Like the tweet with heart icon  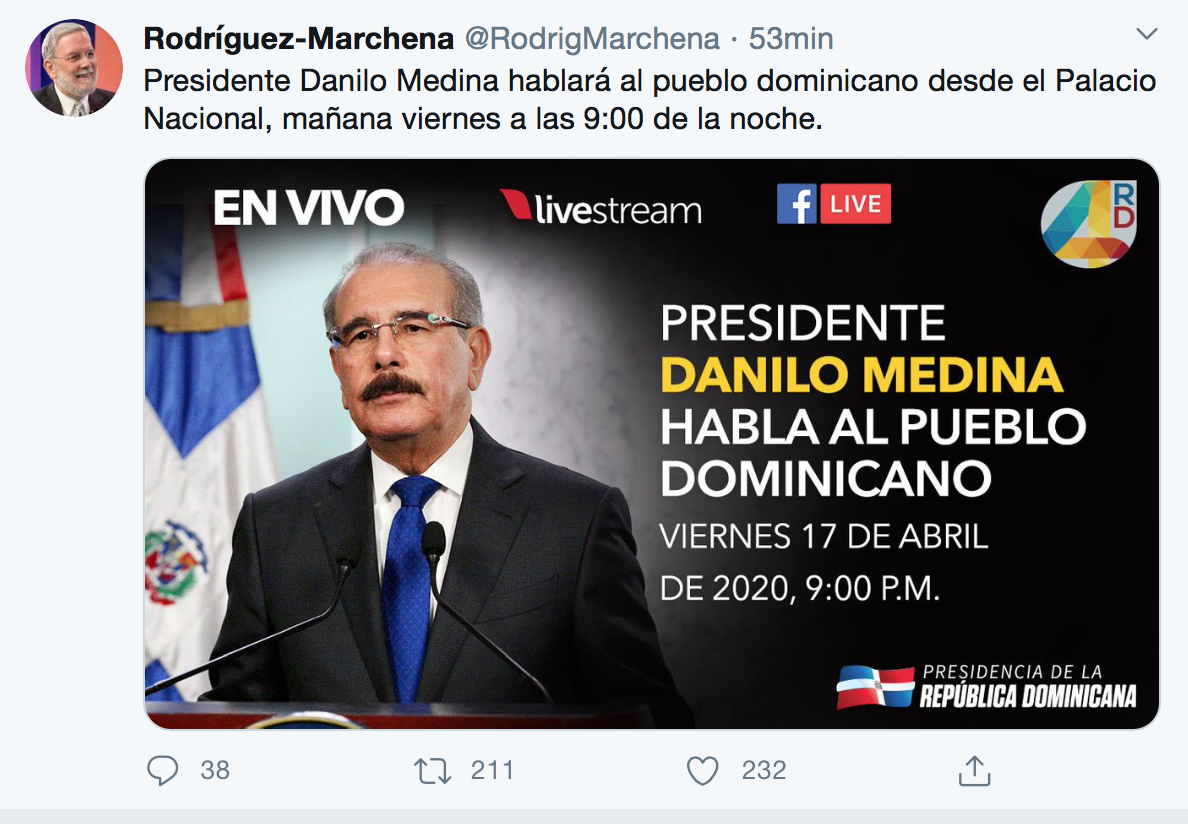(x=702, y=771)
